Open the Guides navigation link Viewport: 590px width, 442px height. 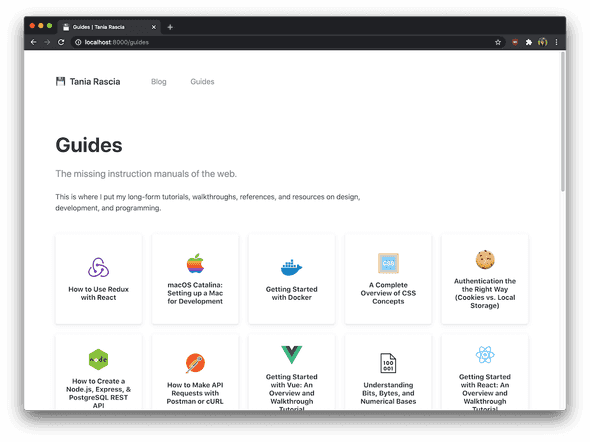pos(202,82)
